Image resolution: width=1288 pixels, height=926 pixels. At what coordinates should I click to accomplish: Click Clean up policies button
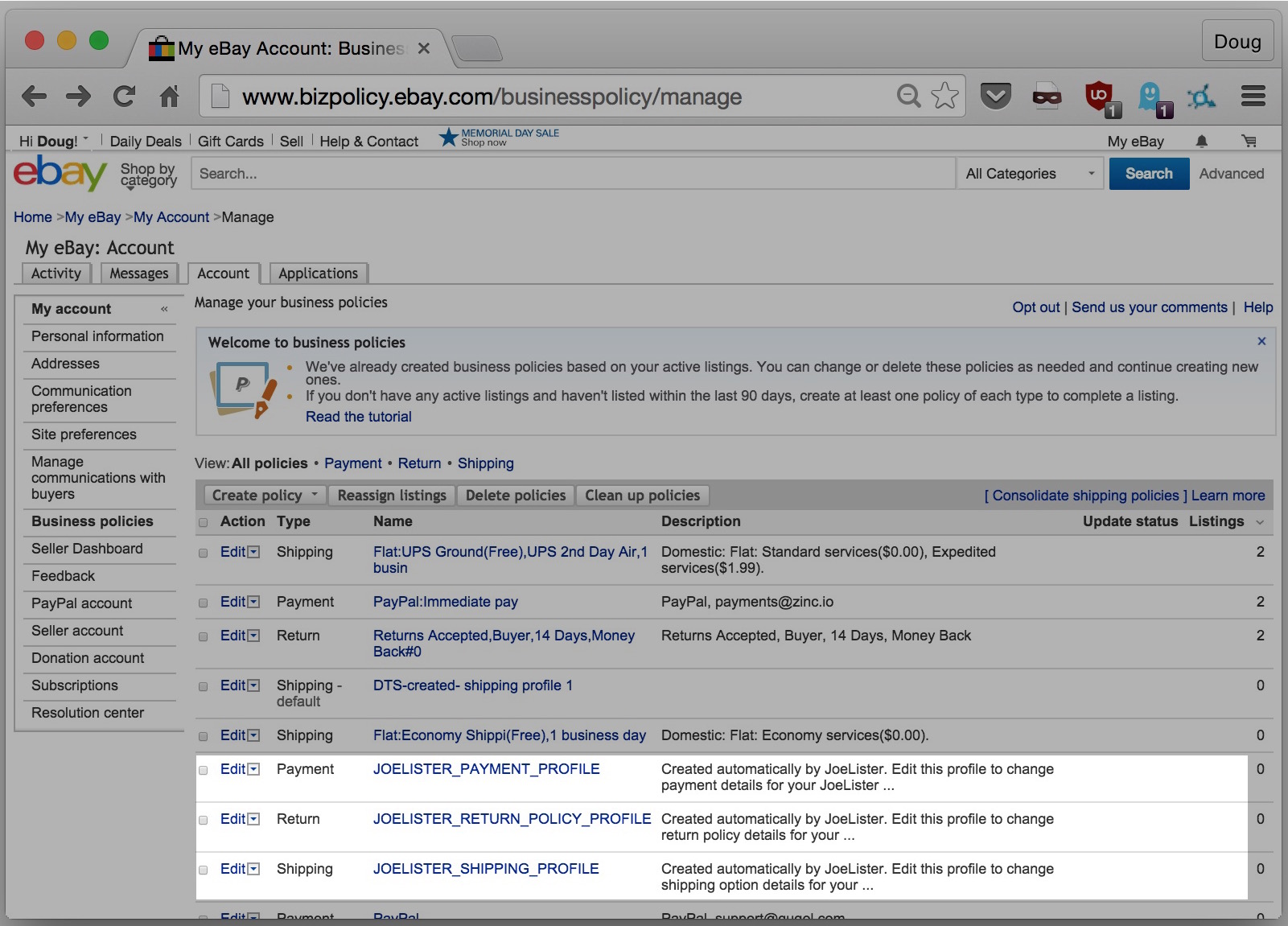tap(642, 496)
